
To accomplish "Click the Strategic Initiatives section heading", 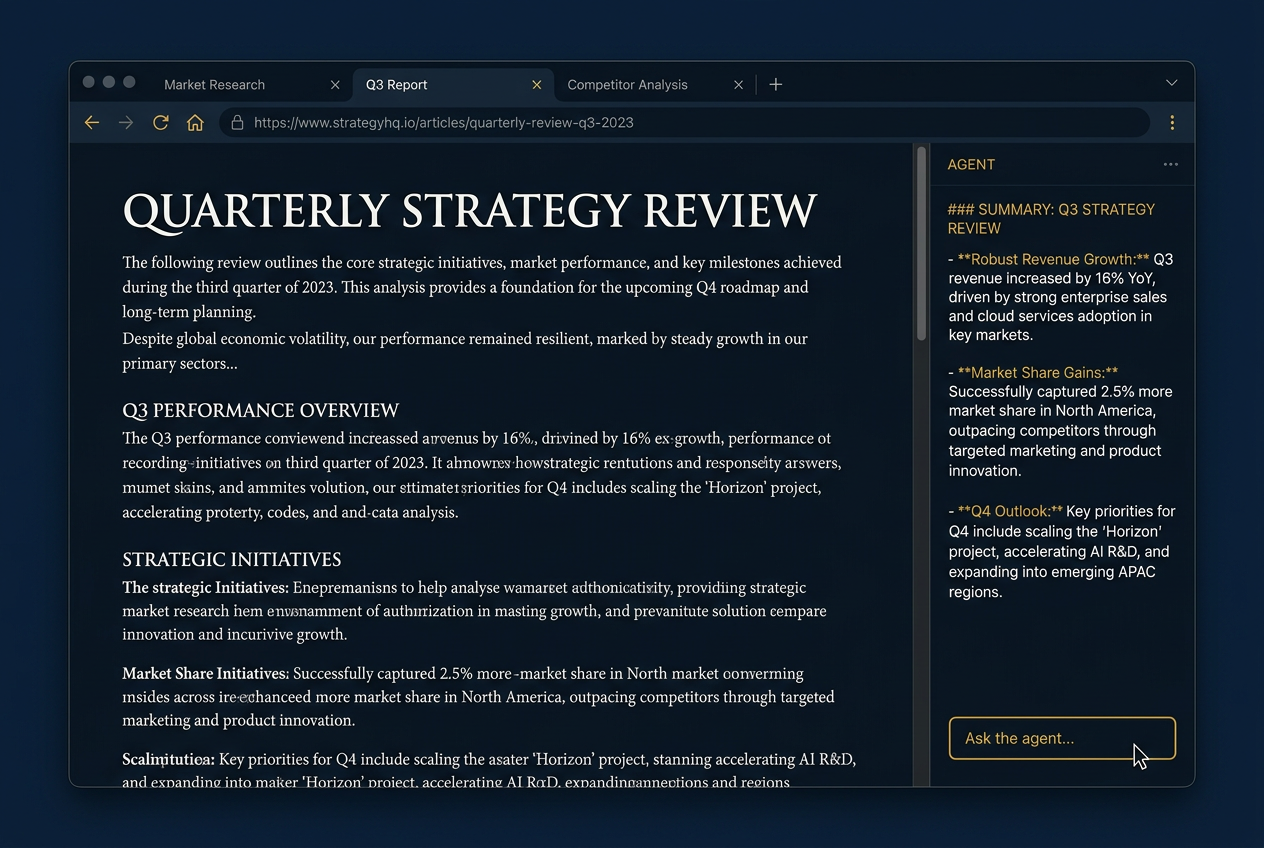I will [x=232, y=560].
